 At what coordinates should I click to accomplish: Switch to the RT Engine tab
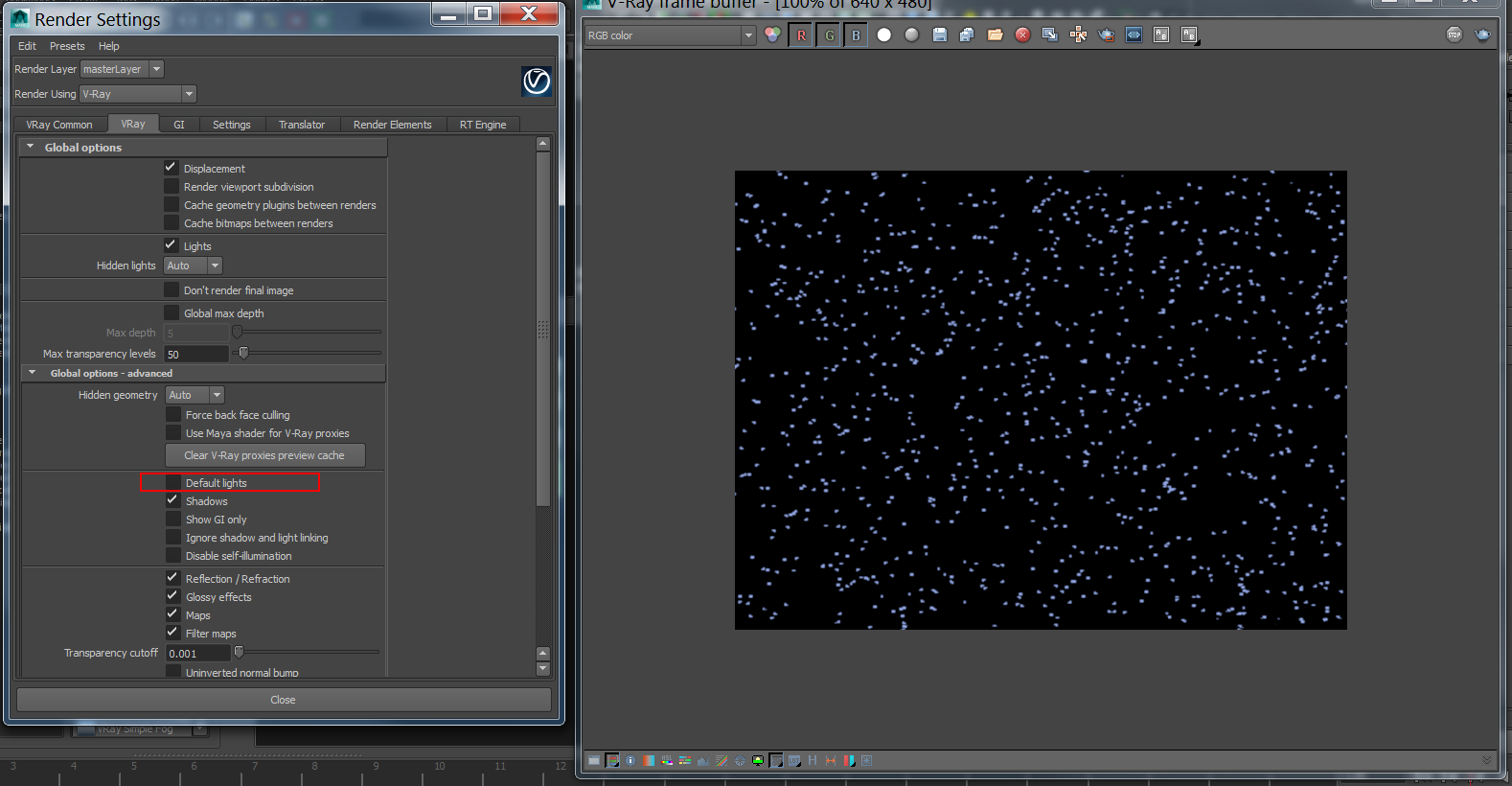(483, 125)
